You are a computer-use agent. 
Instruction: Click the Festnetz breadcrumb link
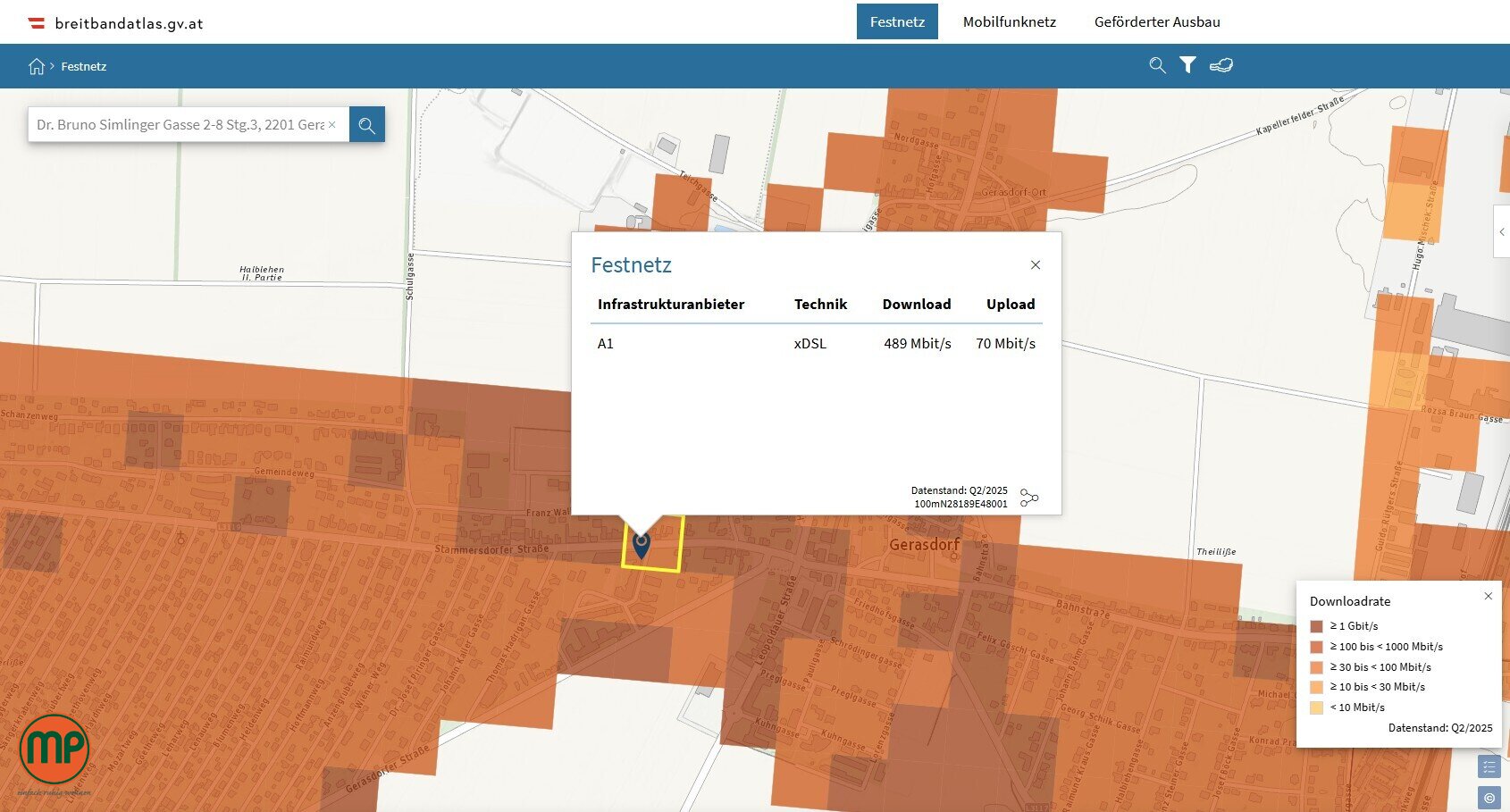[84, 66]
